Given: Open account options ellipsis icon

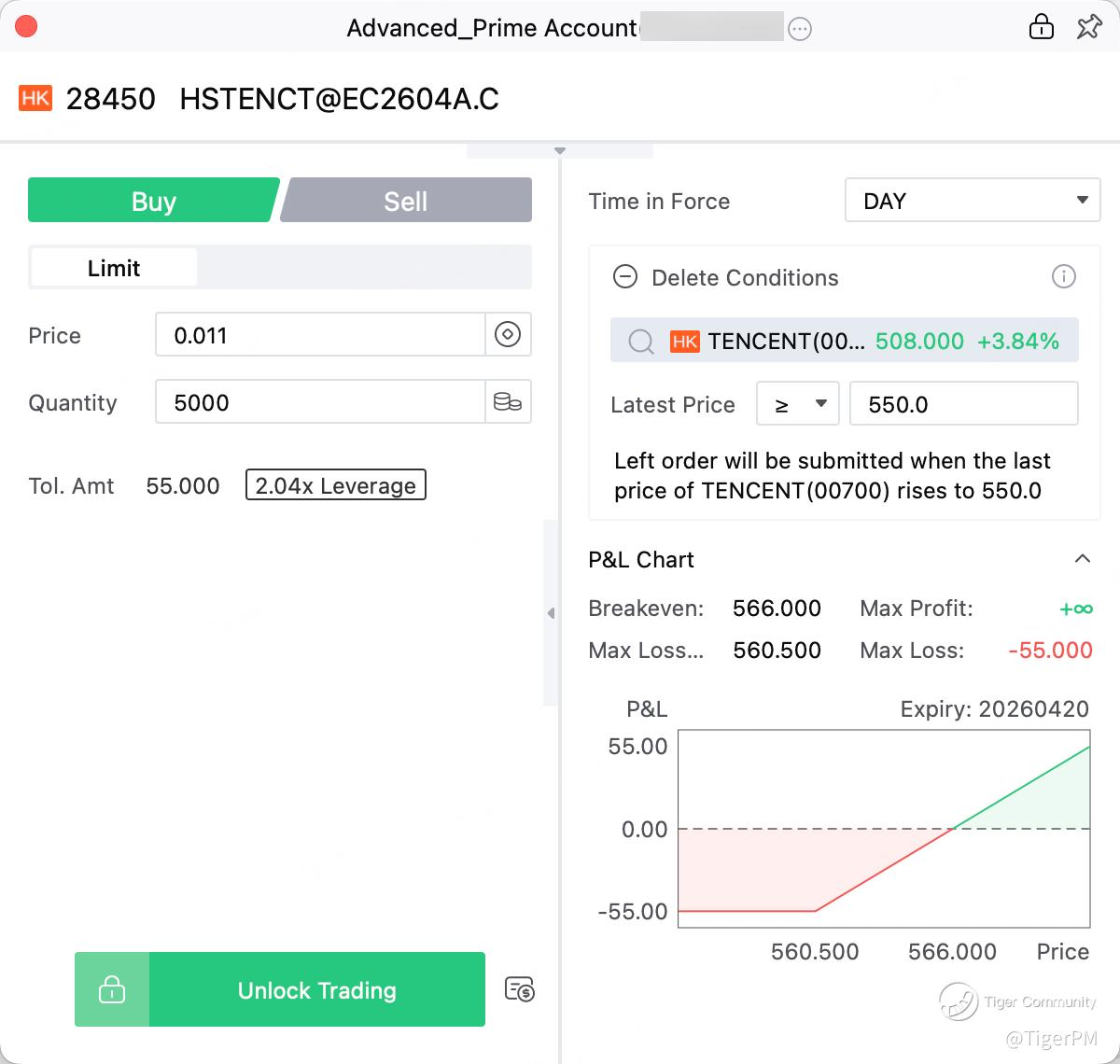Looking at the screenshot, I should pyautogui.click(x=800, y=29).
